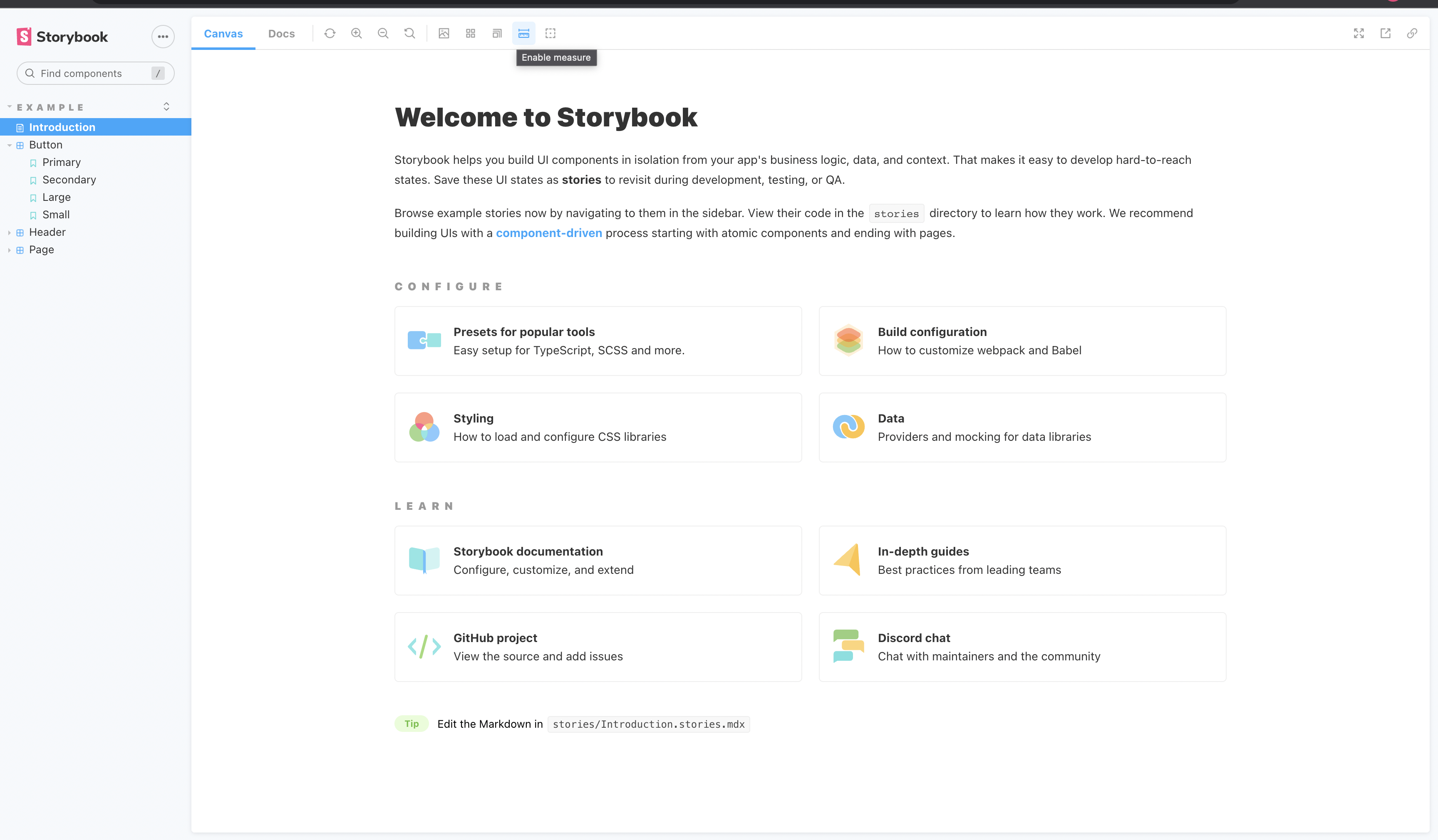1438x840 pixels.
Task: Click the LEARN section heading
Action: pyautogui.click(x=424, y=506)
